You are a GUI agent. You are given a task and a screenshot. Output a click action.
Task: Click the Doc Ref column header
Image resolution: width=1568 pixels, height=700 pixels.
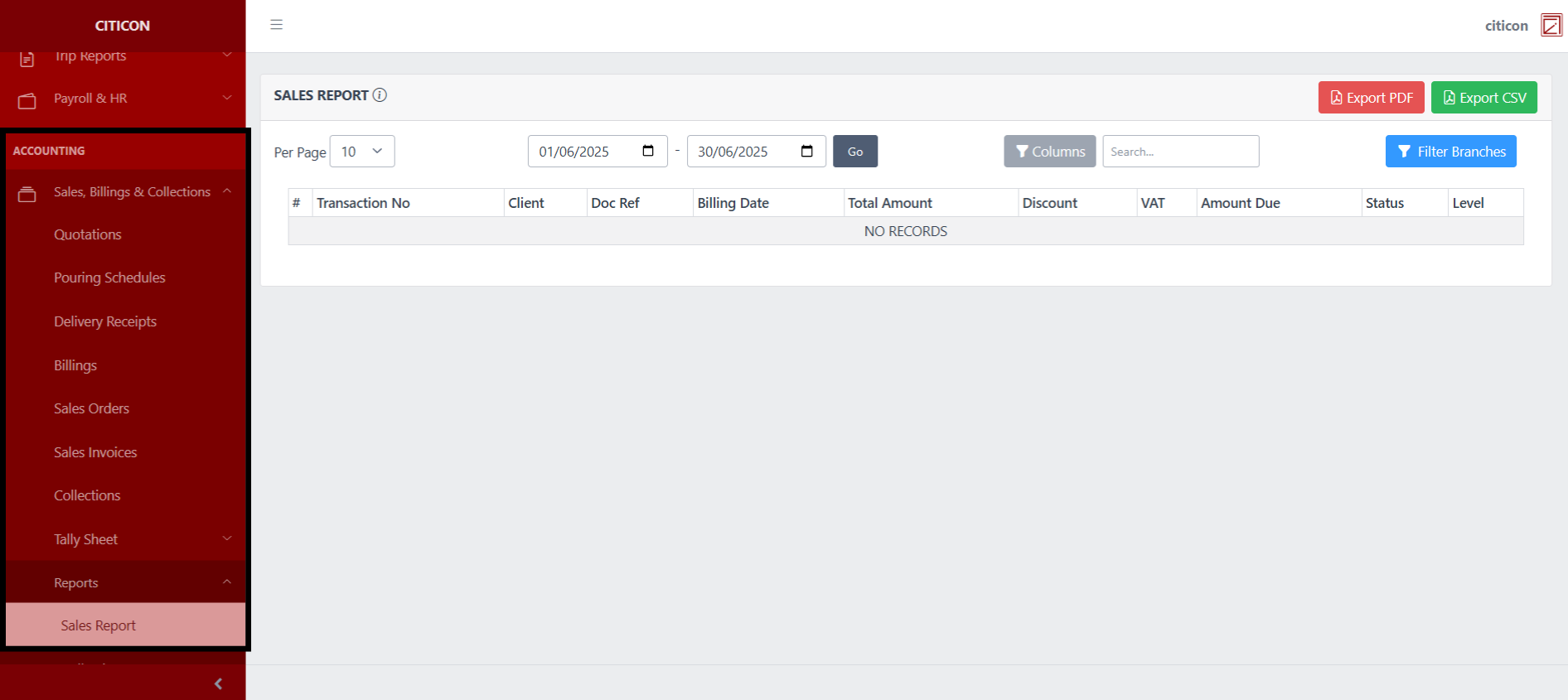[640, 203]
